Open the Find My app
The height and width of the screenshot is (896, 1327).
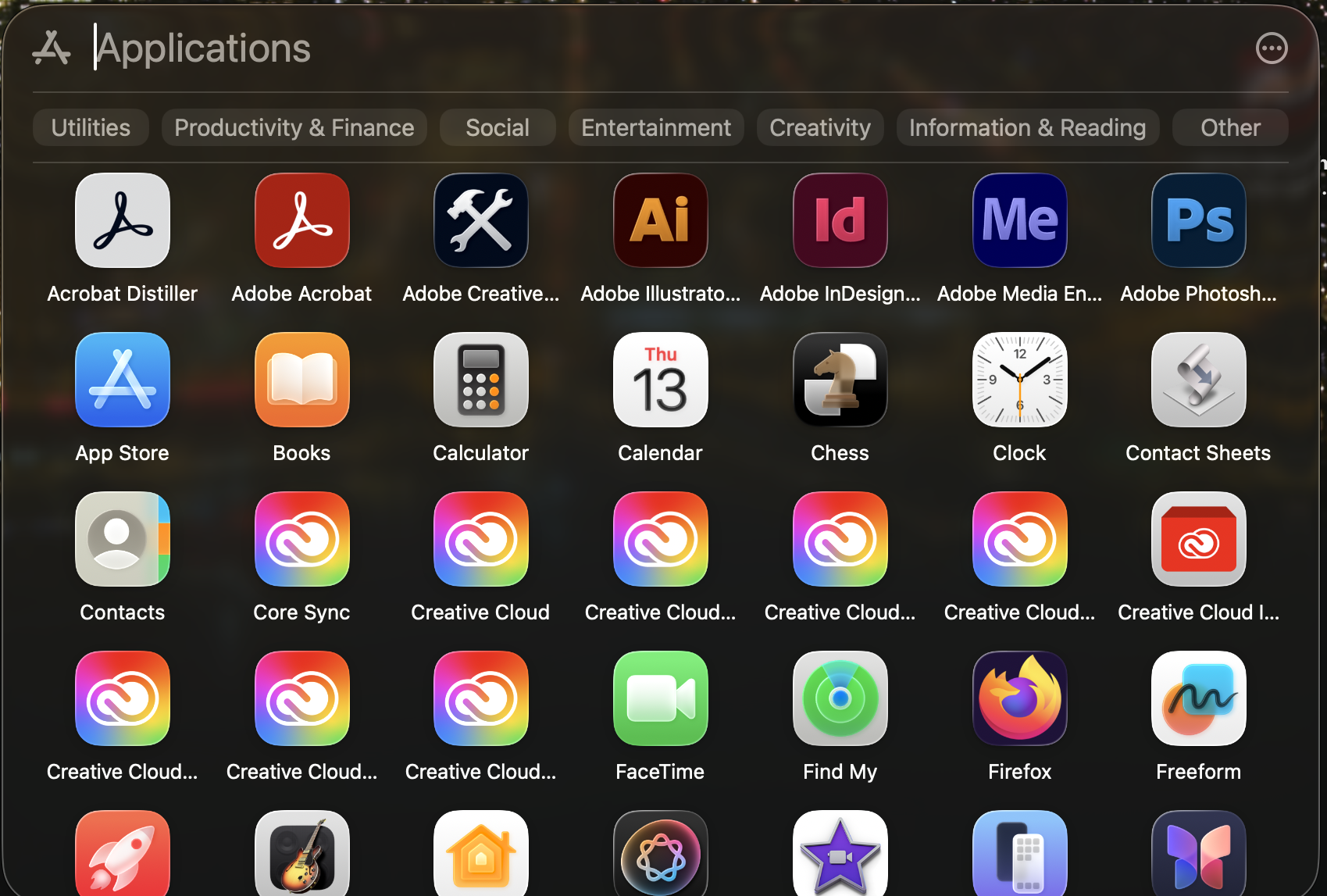(840, 698)
